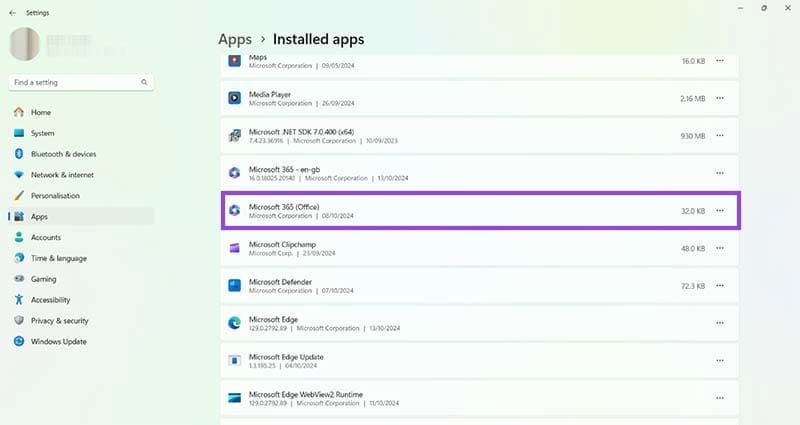
Task: Open Network & internet settings
Action: pyautogui.click(x=81, y=175)
